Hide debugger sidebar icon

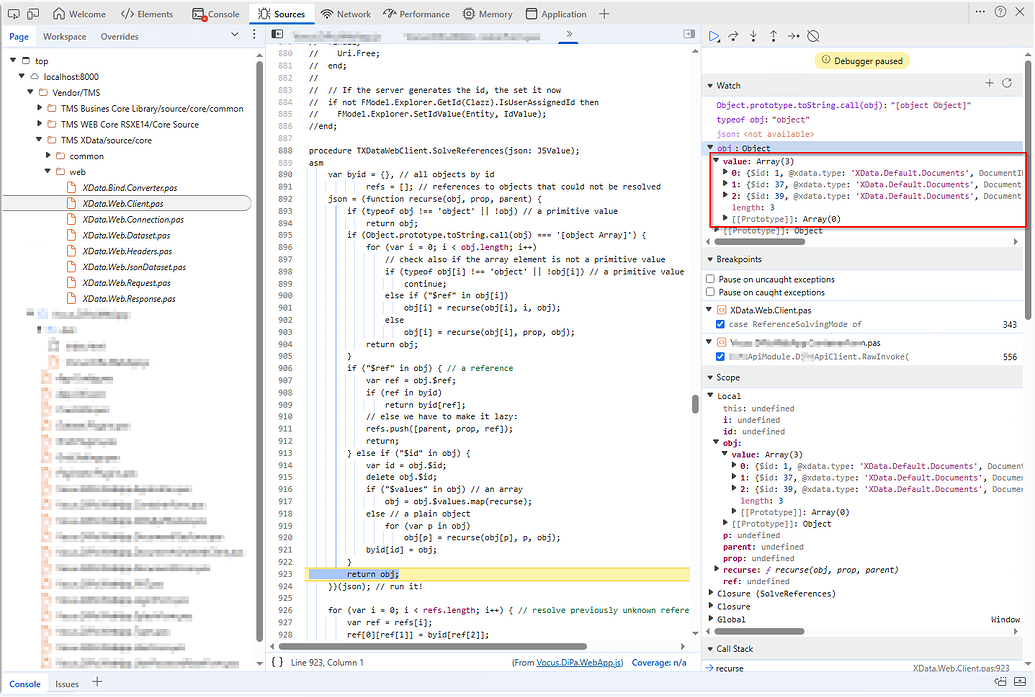tap(689, 34)
